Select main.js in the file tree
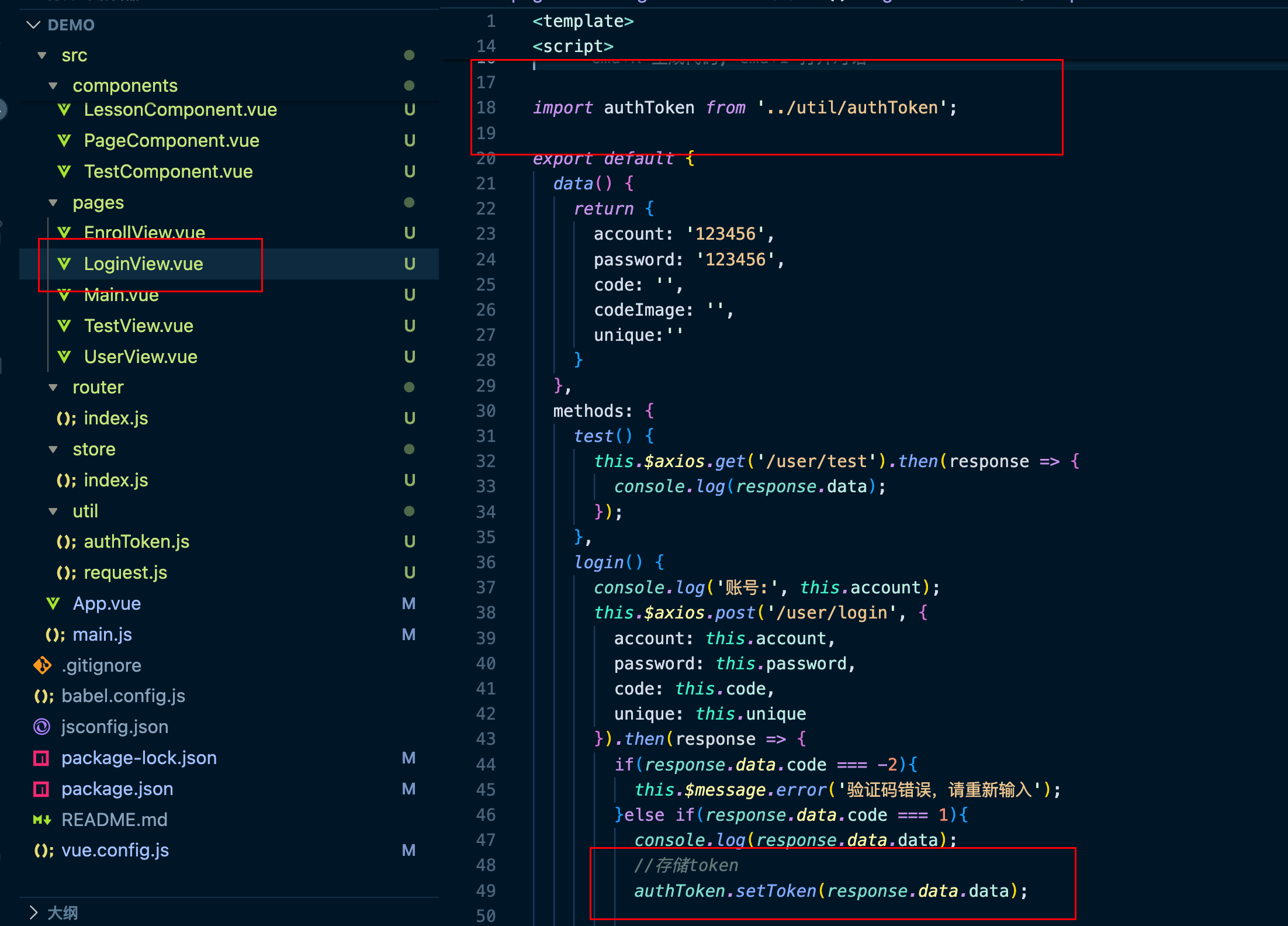The image size is (1288, 926). tap(102, 634)
